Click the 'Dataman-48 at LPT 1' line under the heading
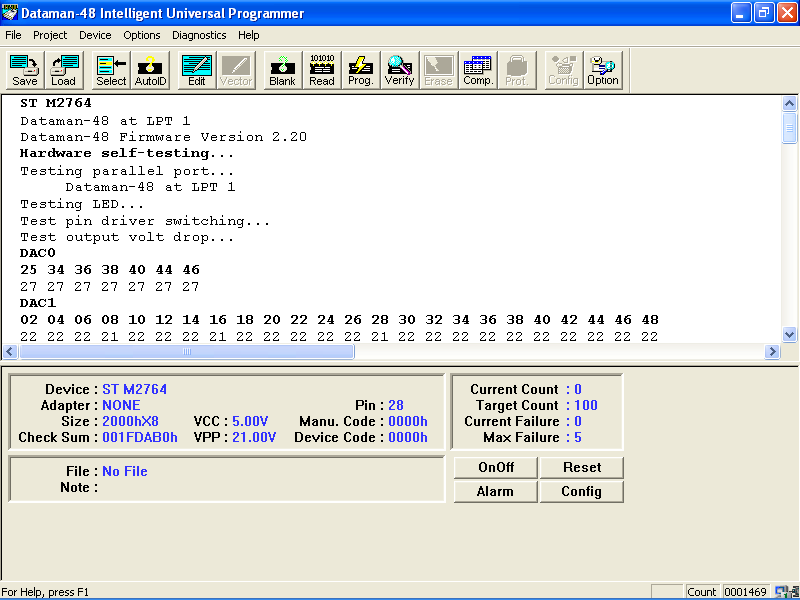Image resolution: width=800 pixels, height=600 pixels. (x=105, y=121)
